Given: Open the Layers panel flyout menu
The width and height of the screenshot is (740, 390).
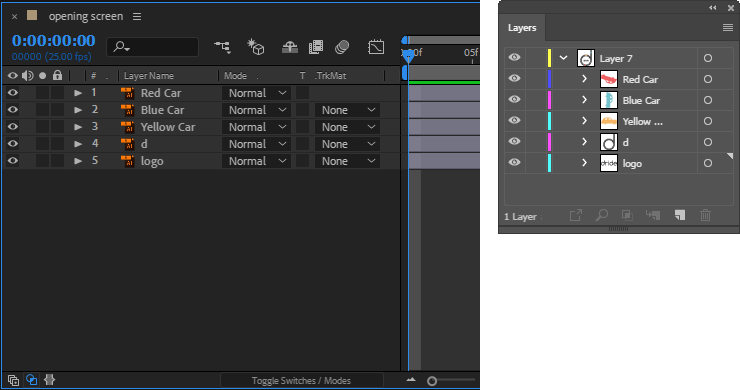Looking at the screenshot, I should click(728, 28).
